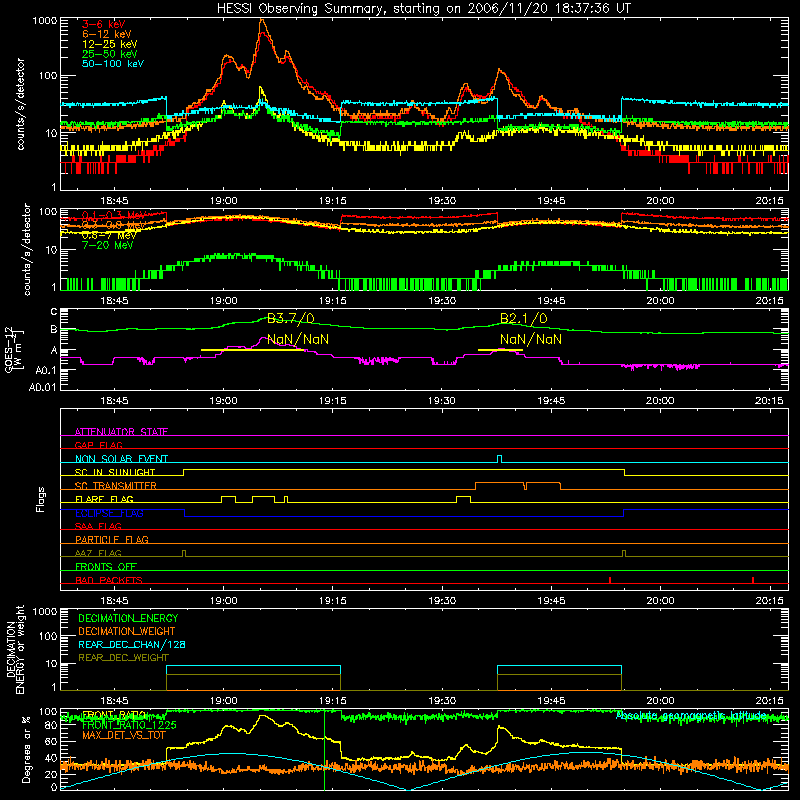The width and height of the screenshot is (800, 800).
Task: Select the 50-100 keV legend label
Action: click(x=113, y=63)
